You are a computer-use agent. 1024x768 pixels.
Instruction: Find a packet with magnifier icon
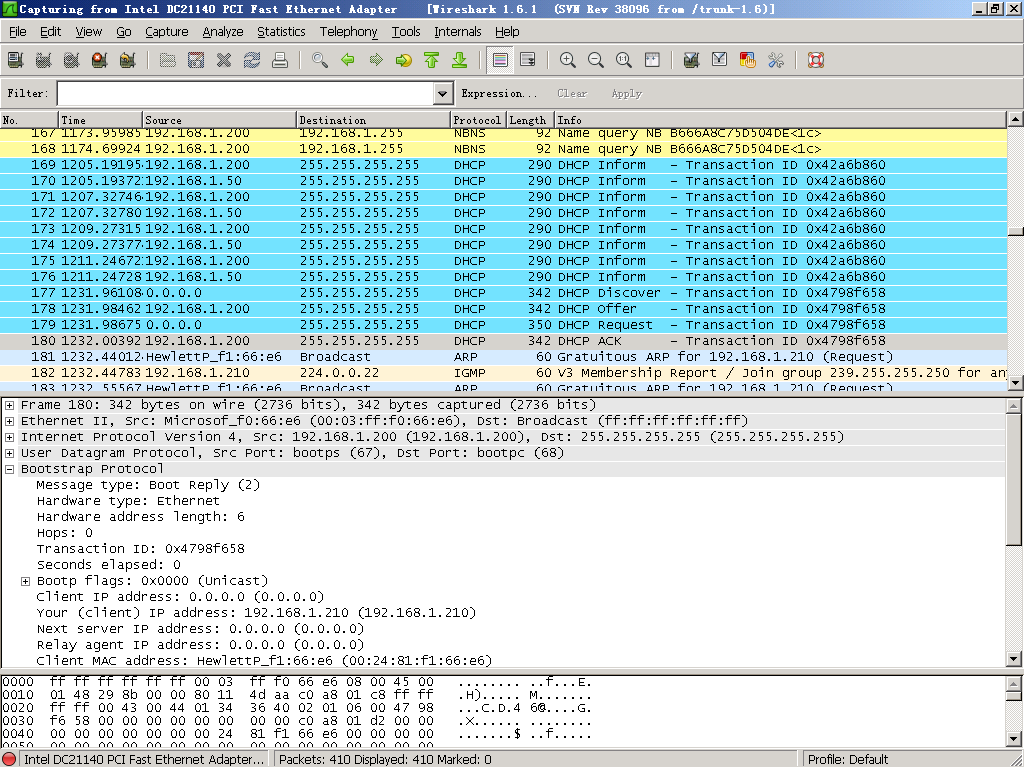pos(320,60)
